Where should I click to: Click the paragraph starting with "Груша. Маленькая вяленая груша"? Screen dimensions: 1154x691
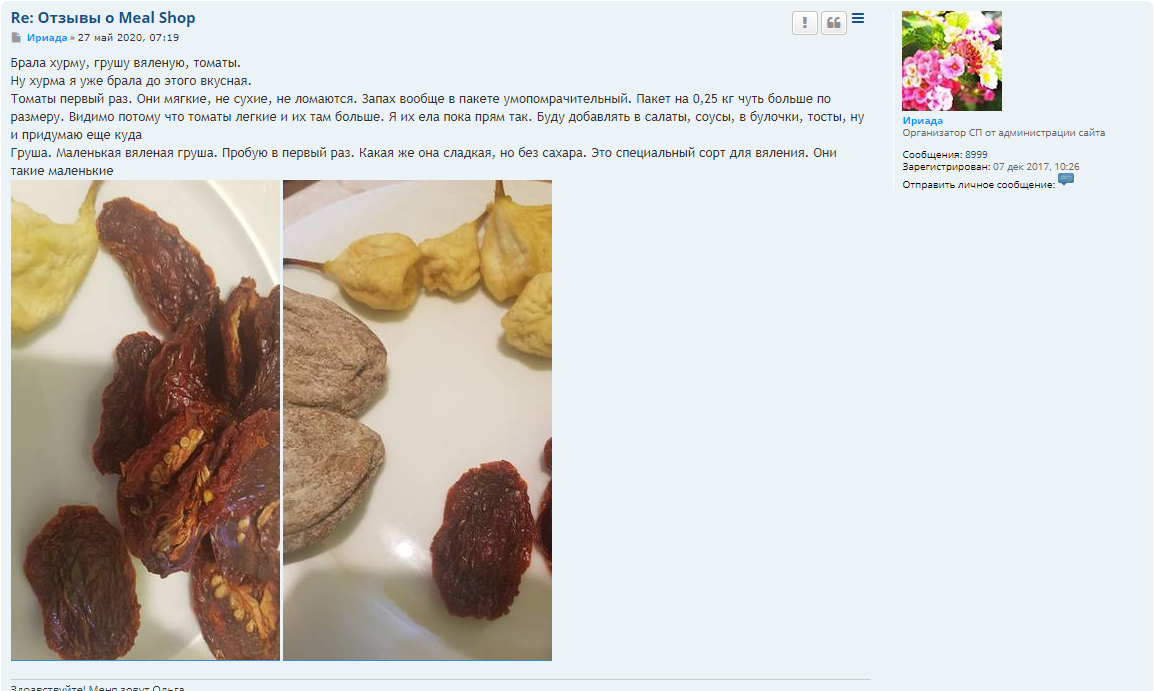tap(423, 161)
